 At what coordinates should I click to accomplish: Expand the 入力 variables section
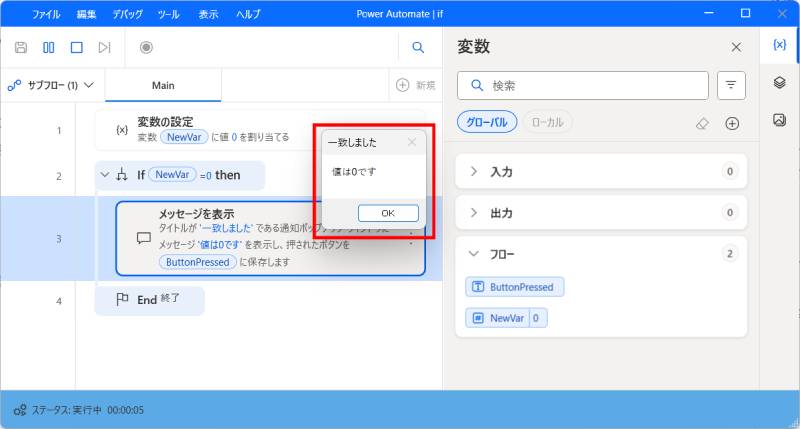pos(474,172)
